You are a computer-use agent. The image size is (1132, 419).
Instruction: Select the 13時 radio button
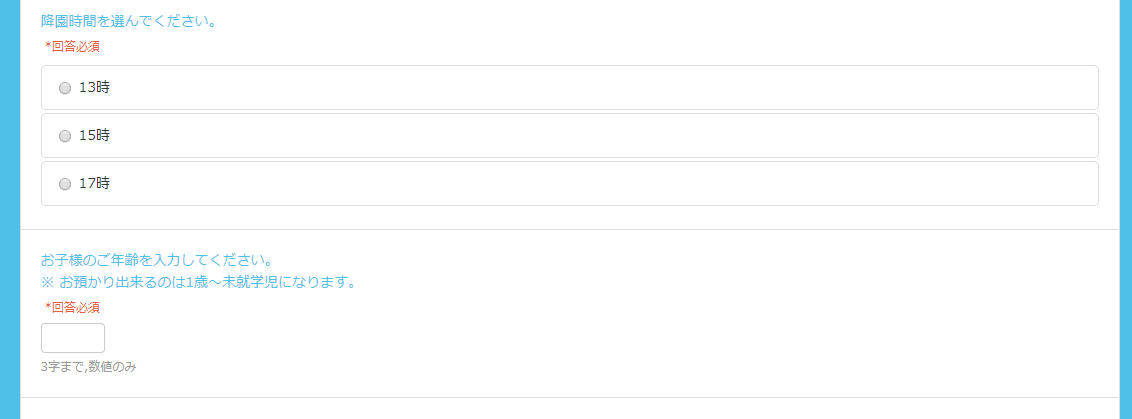65,88
